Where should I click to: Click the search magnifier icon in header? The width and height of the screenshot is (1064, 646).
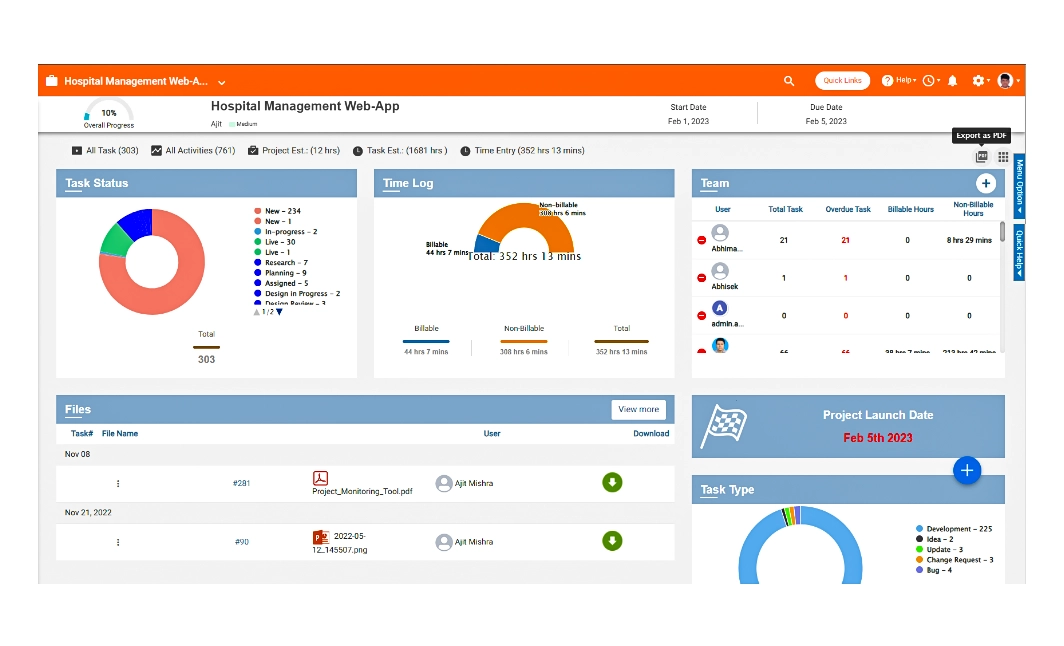pos(789,81)
